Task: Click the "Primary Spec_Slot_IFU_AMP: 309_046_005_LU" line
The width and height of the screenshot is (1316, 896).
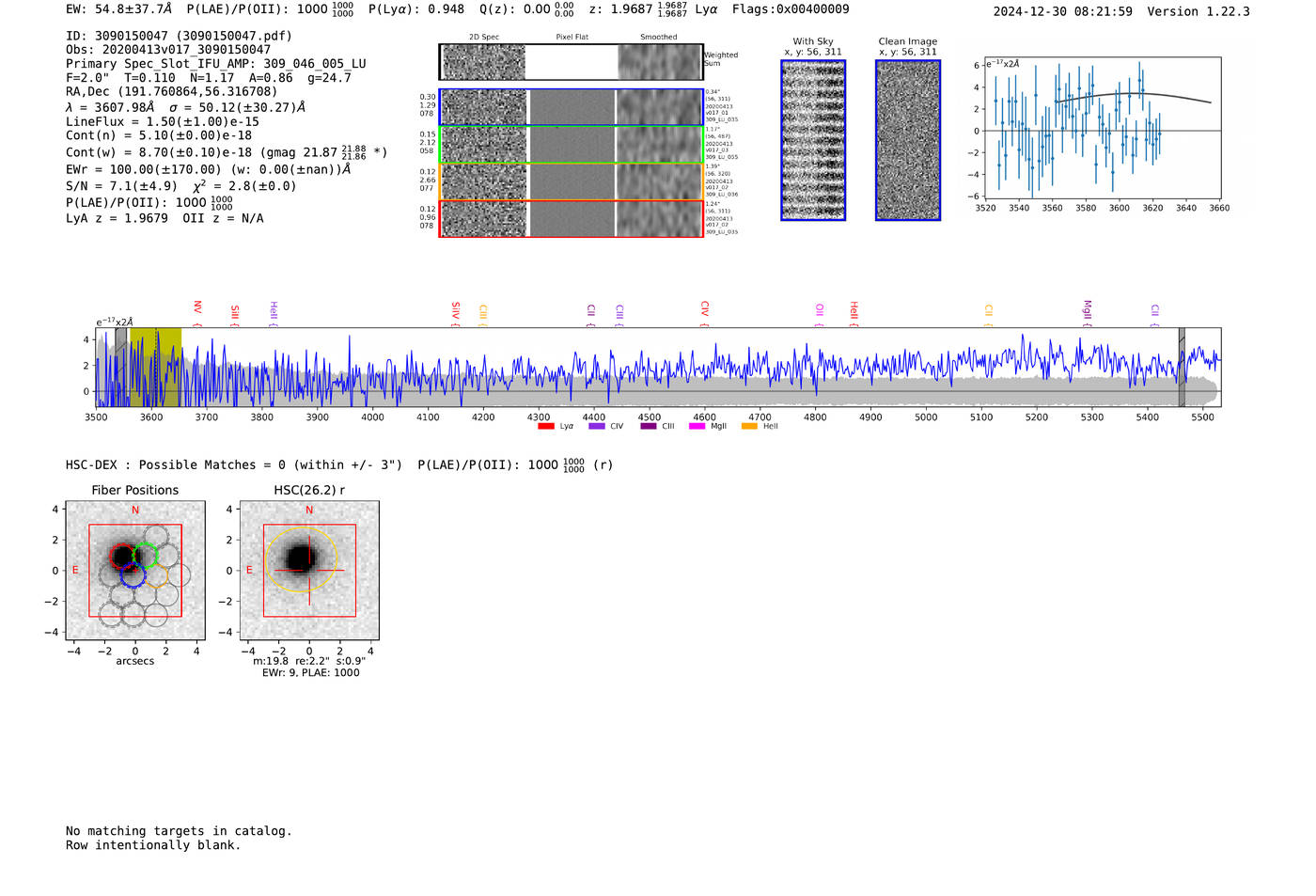Action: coord(216,64)
